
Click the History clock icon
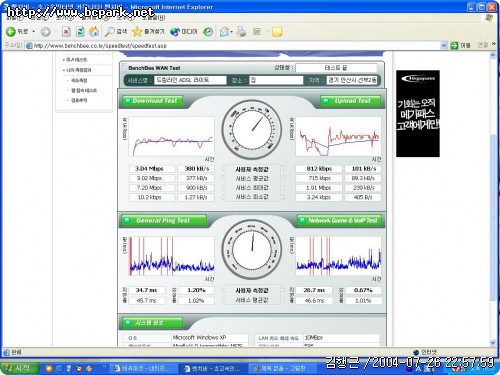point(208,32)
